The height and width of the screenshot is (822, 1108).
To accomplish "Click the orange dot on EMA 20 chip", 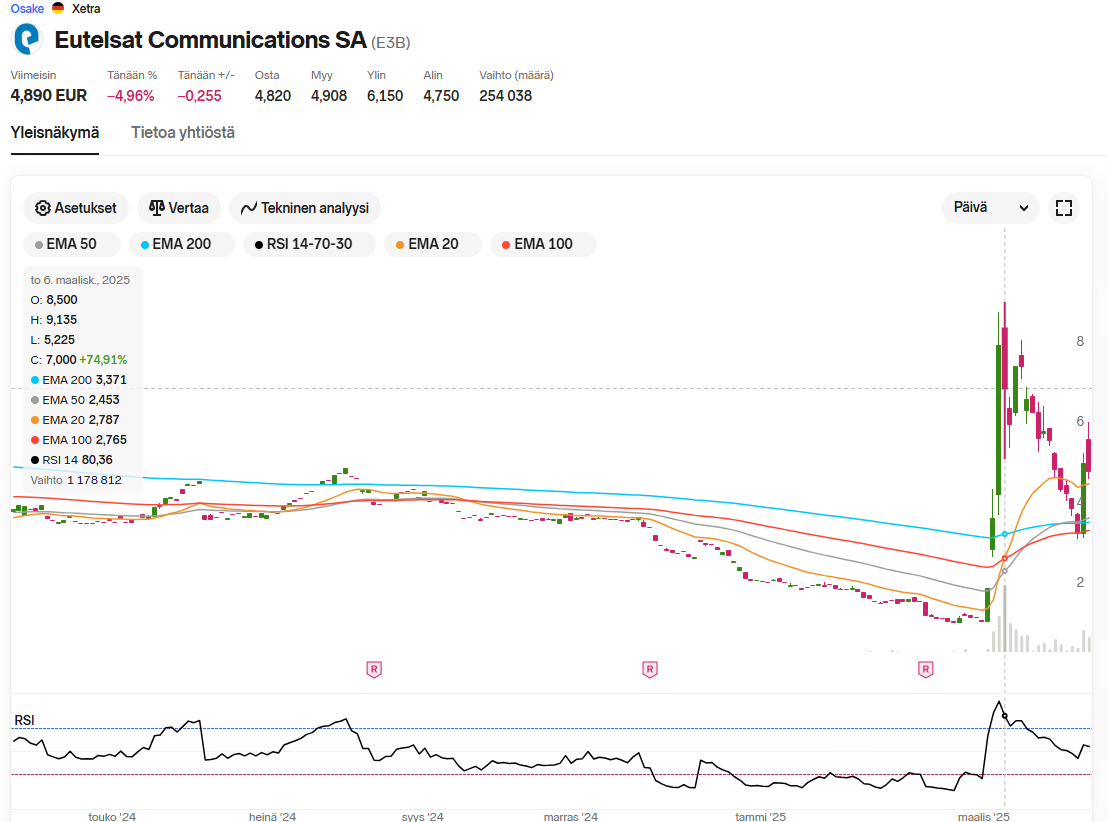I will (x=400, y=245).
